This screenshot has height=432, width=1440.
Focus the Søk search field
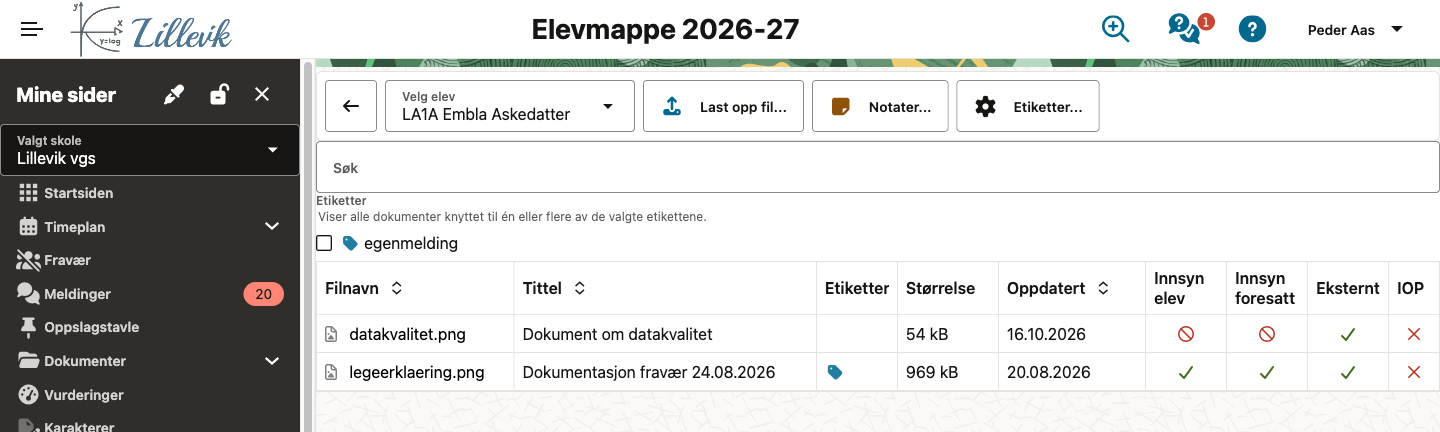pyautogui.click(x=878, y=168)
